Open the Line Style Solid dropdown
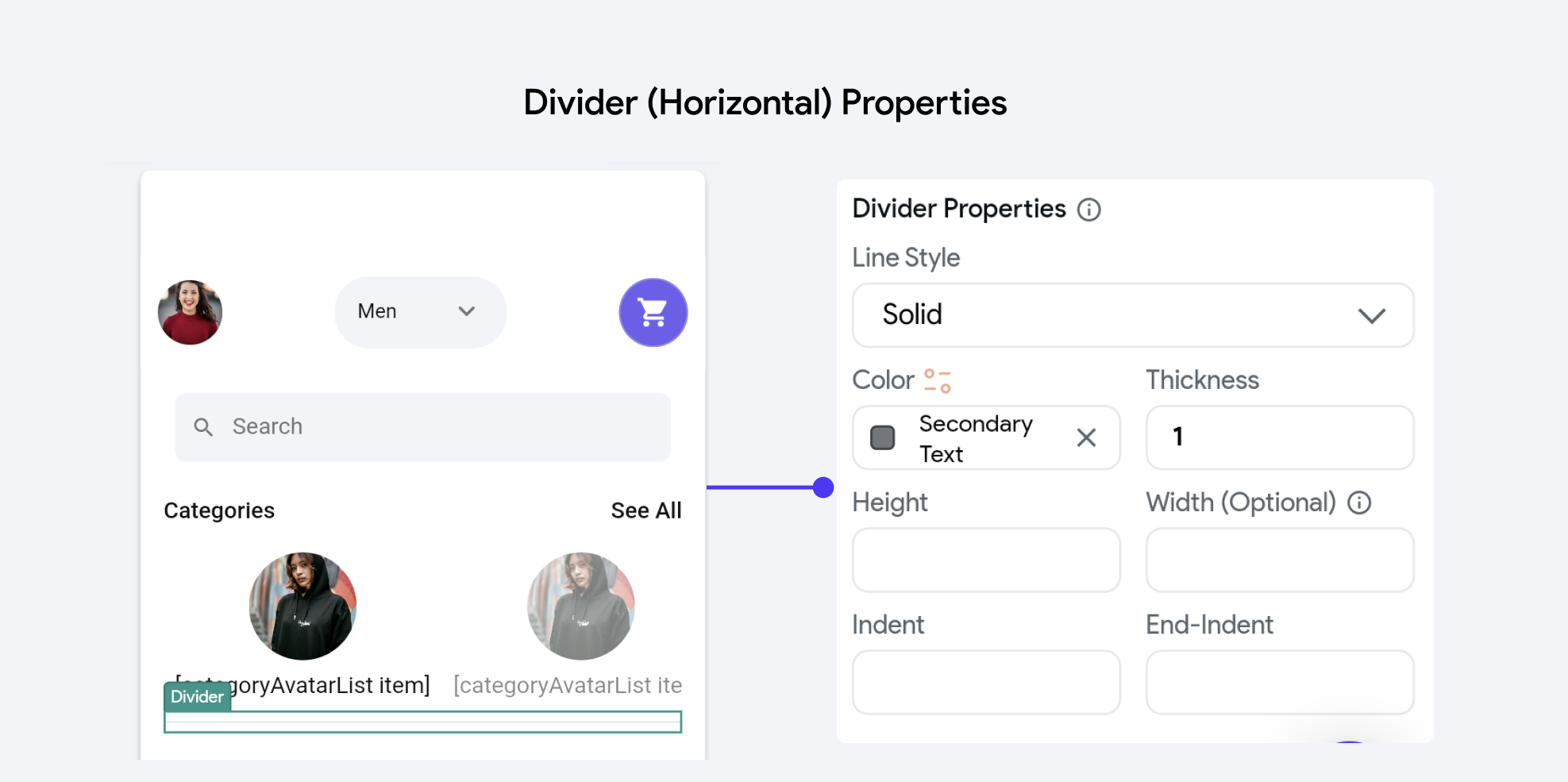The width and height of the screenshot is (1568, 782). [x=1133, y=315]
